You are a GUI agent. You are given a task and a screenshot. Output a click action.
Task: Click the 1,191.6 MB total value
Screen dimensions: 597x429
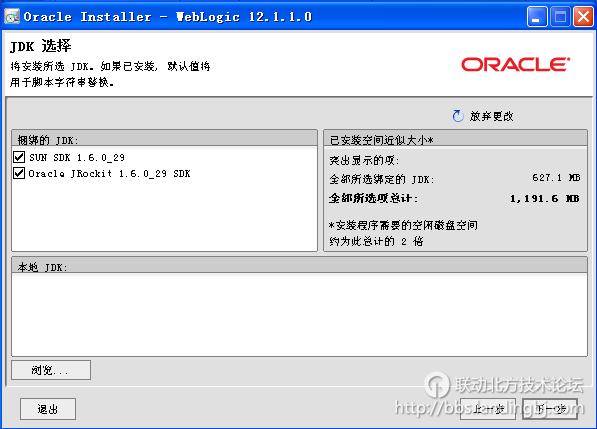pyautogui.click(x=544, y=198)
